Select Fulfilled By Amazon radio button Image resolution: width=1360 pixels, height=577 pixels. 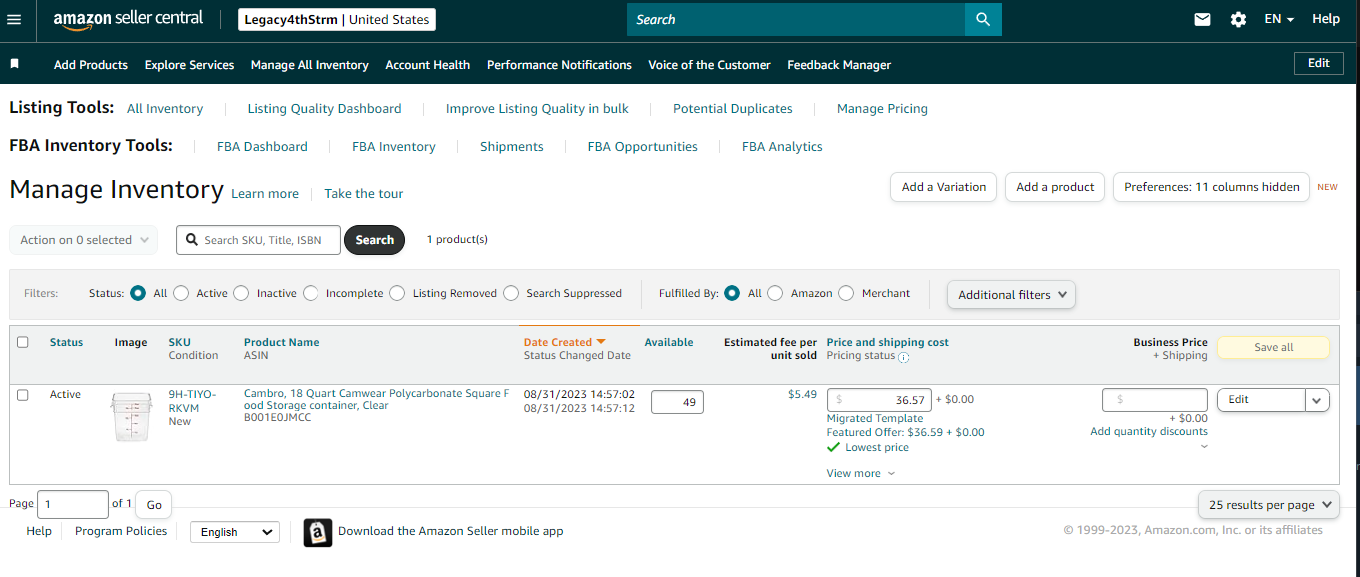[x=775, y=293]
